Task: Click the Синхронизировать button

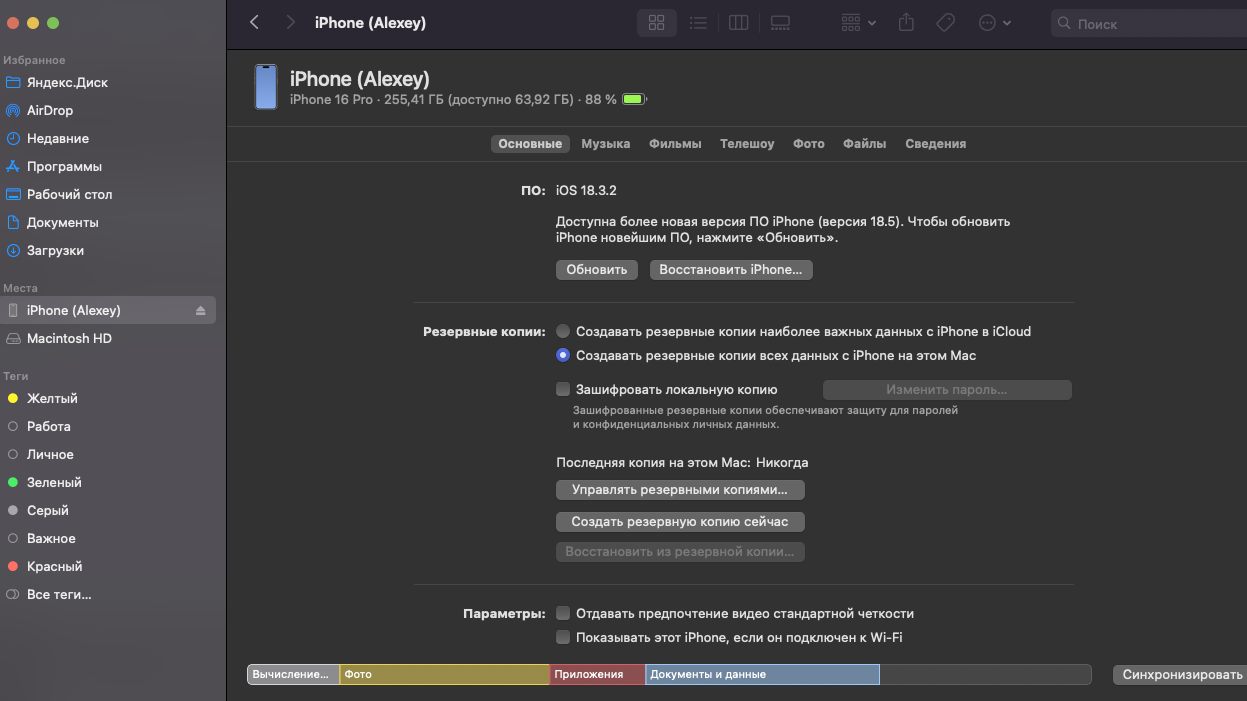Action: coord(1180,675)
